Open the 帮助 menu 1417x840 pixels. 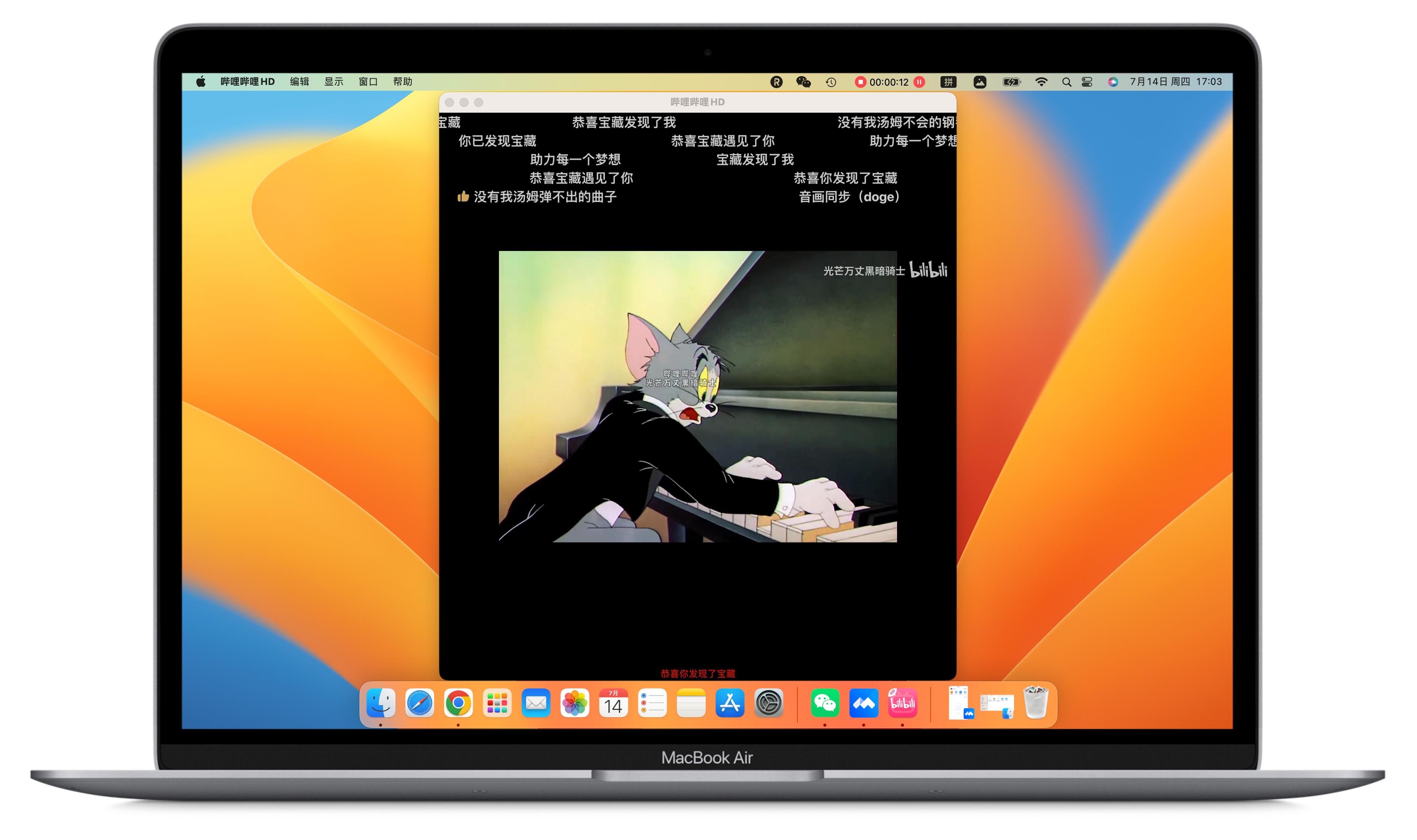tap(403, 82)
